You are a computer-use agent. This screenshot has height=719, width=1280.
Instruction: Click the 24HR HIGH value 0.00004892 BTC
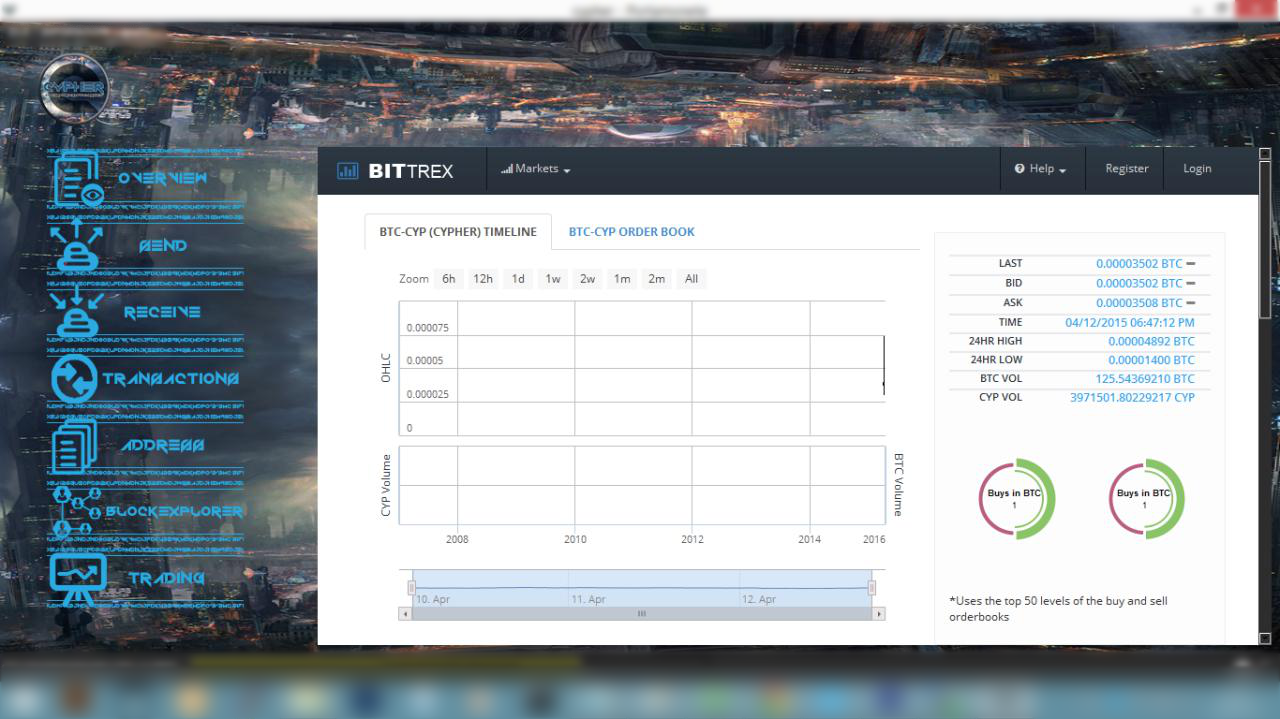1151,341
